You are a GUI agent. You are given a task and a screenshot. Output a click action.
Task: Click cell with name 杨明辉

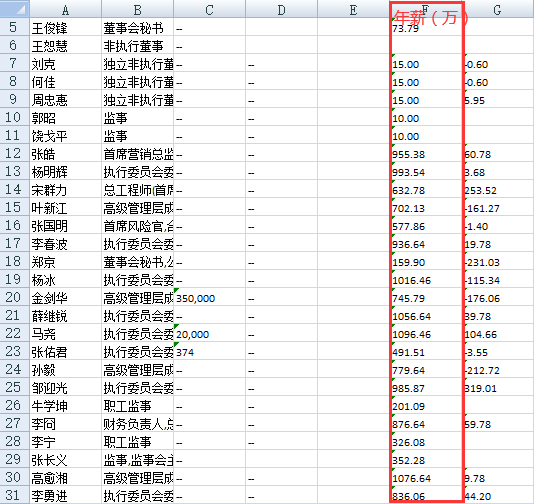coord(65,171)
